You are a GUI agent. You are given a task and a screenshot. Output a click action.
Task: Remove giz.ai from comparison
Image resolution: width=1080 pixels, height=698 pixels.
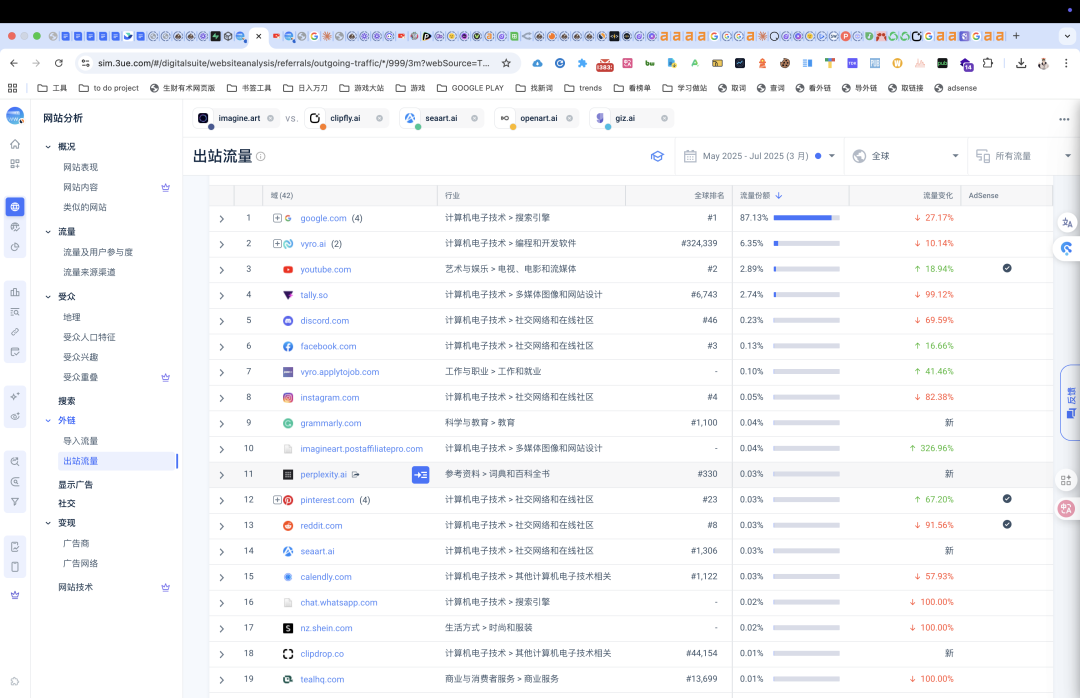(664, 119)
